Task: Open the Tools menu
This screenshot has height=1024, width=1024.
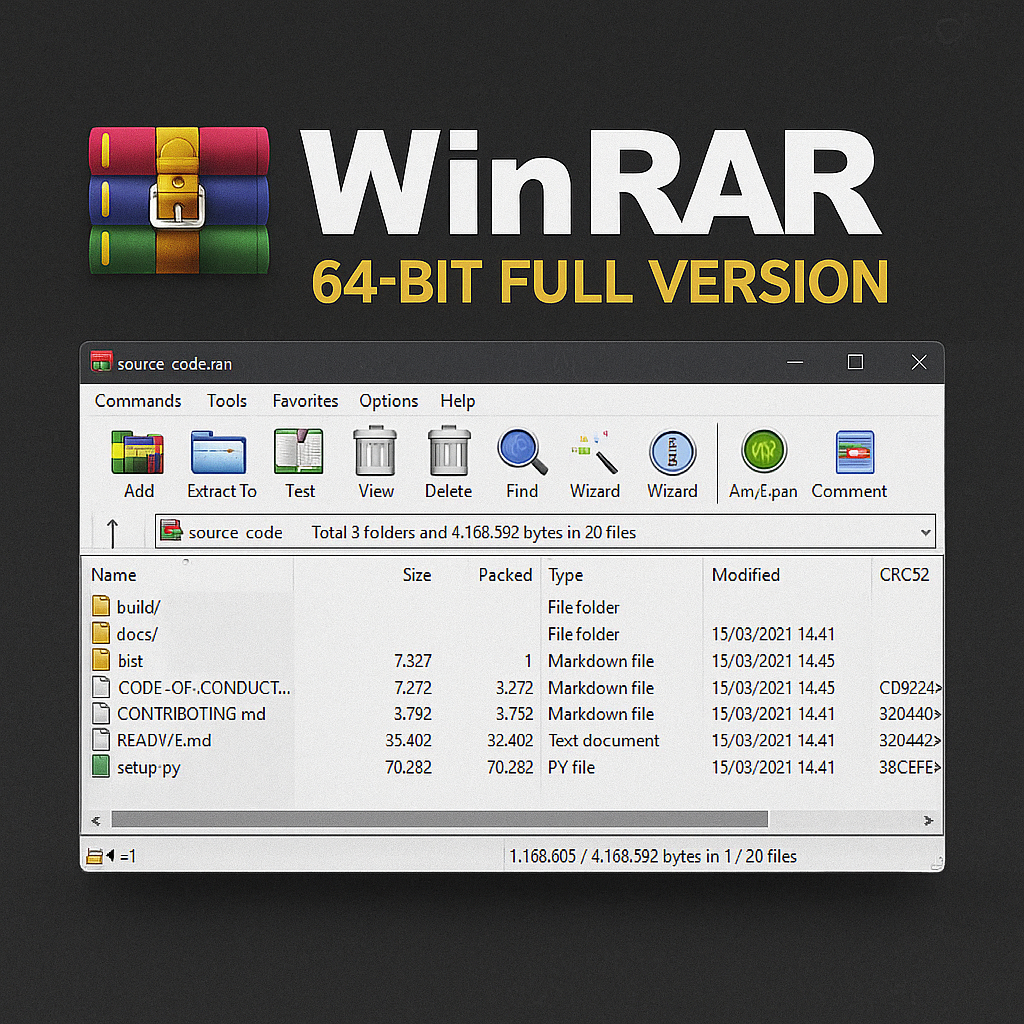Action: [227, 400]
